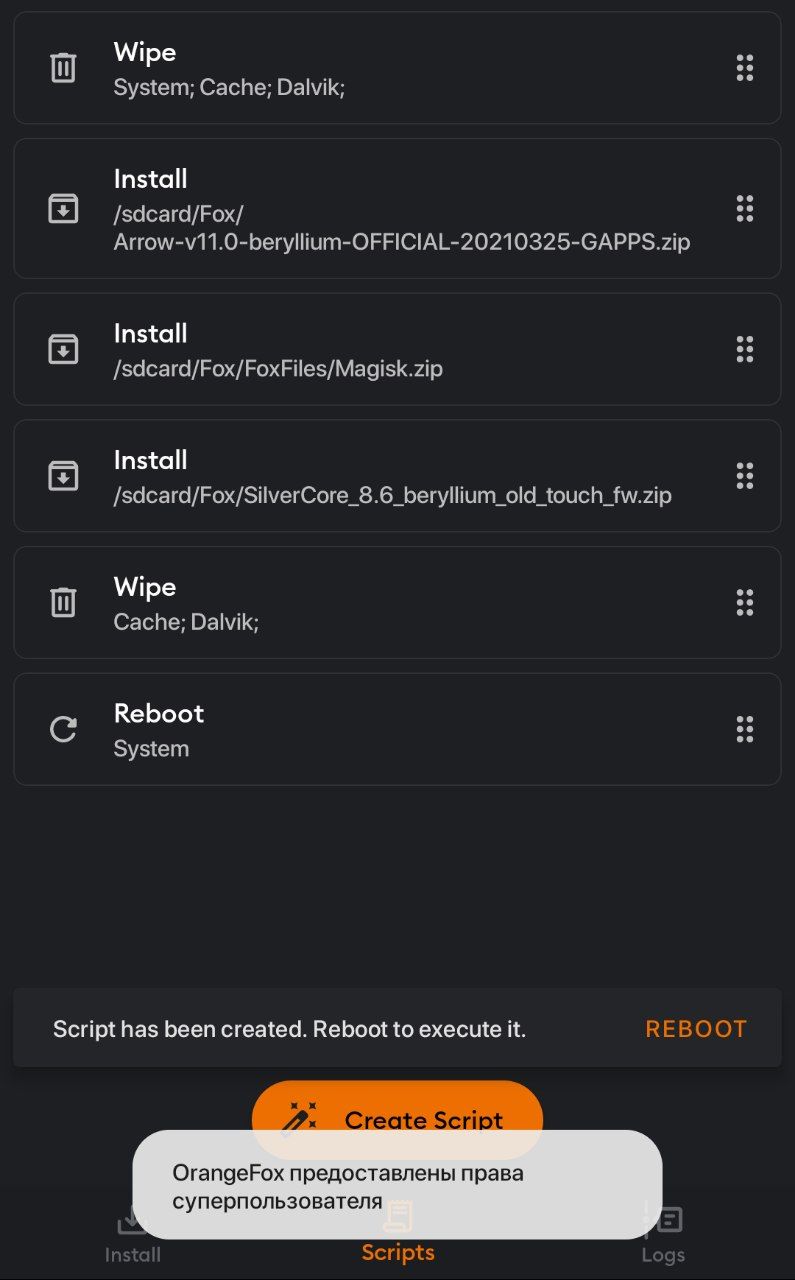Click the orange REBOOT snackbar action
Image resolution: width=795 pixels, height=1280 pixels.
pyautogui.click(x=696, y=1029)
